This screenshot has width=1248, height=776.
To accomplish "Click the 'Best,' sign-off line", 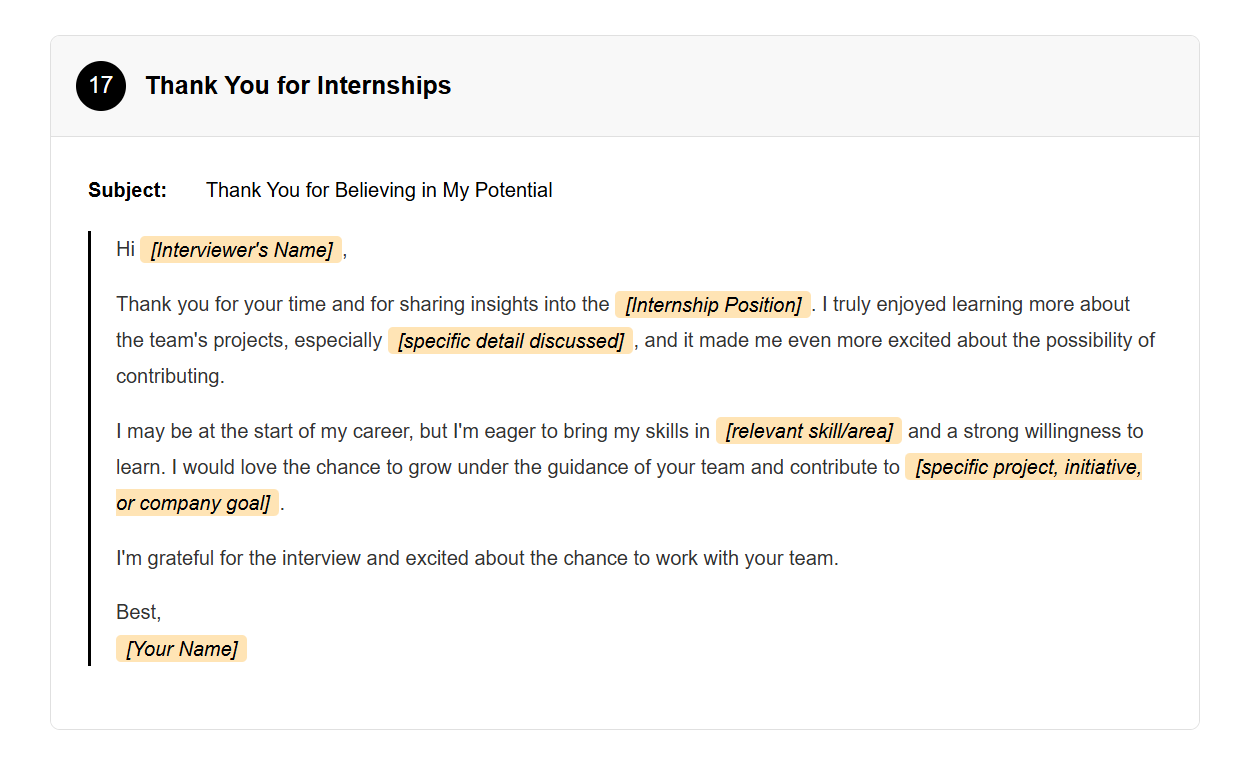I will pos(138,612).
